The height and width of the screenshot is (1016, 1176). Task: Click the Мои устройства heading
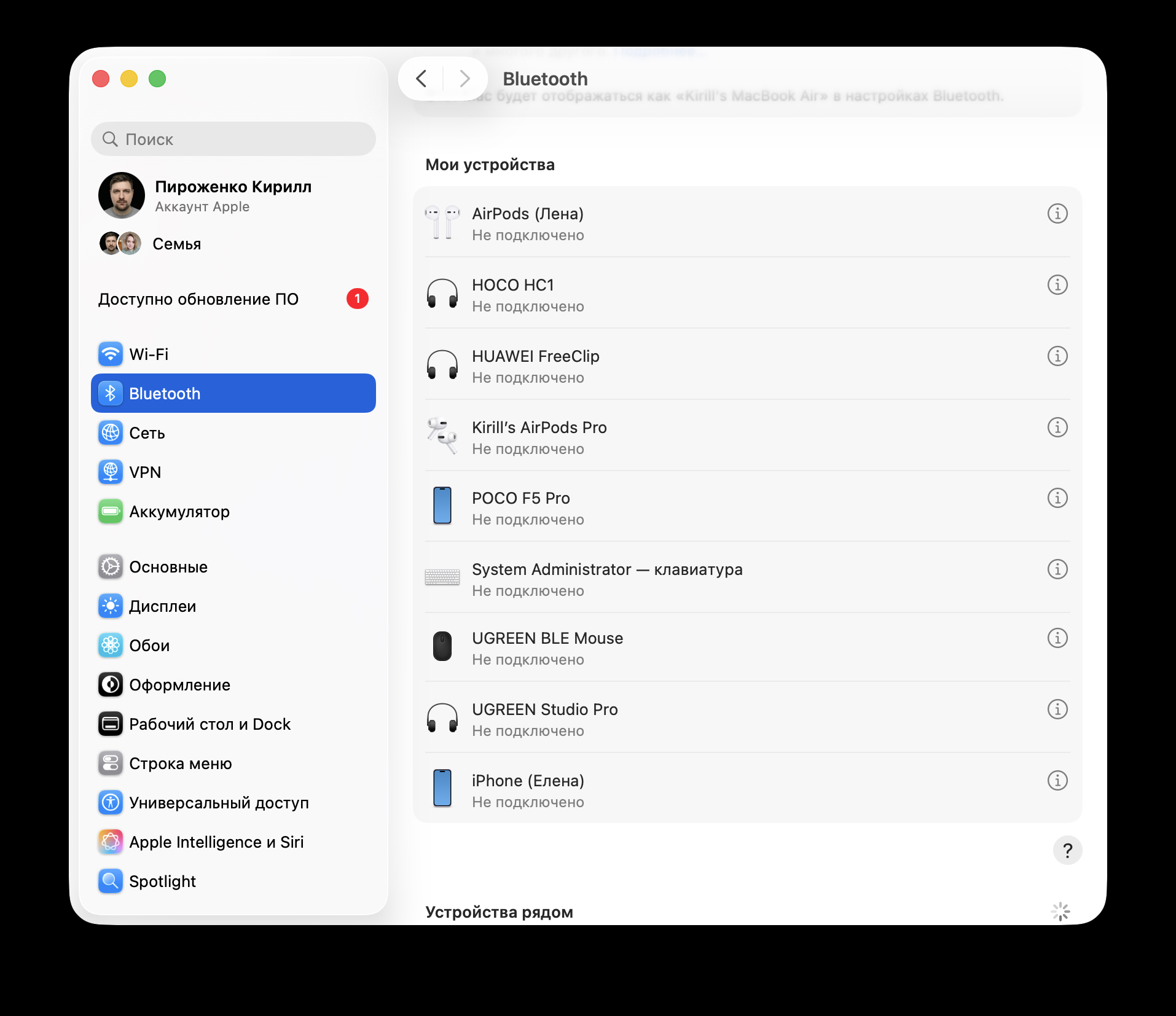click(x=490, y=165)
